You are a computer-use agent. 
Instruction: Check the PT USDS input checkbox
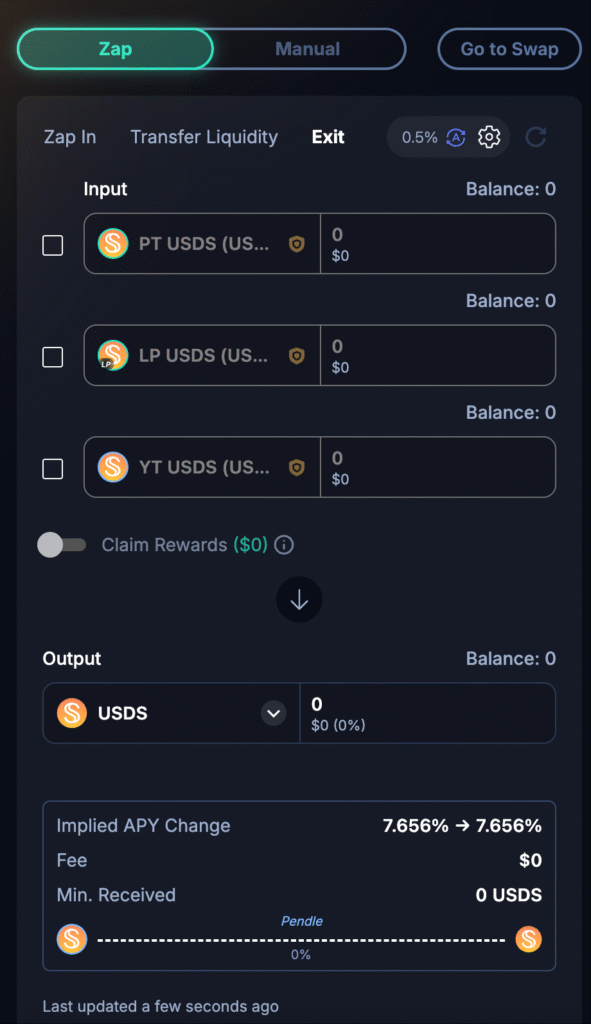pyautogui.click(x=53, y=246)
